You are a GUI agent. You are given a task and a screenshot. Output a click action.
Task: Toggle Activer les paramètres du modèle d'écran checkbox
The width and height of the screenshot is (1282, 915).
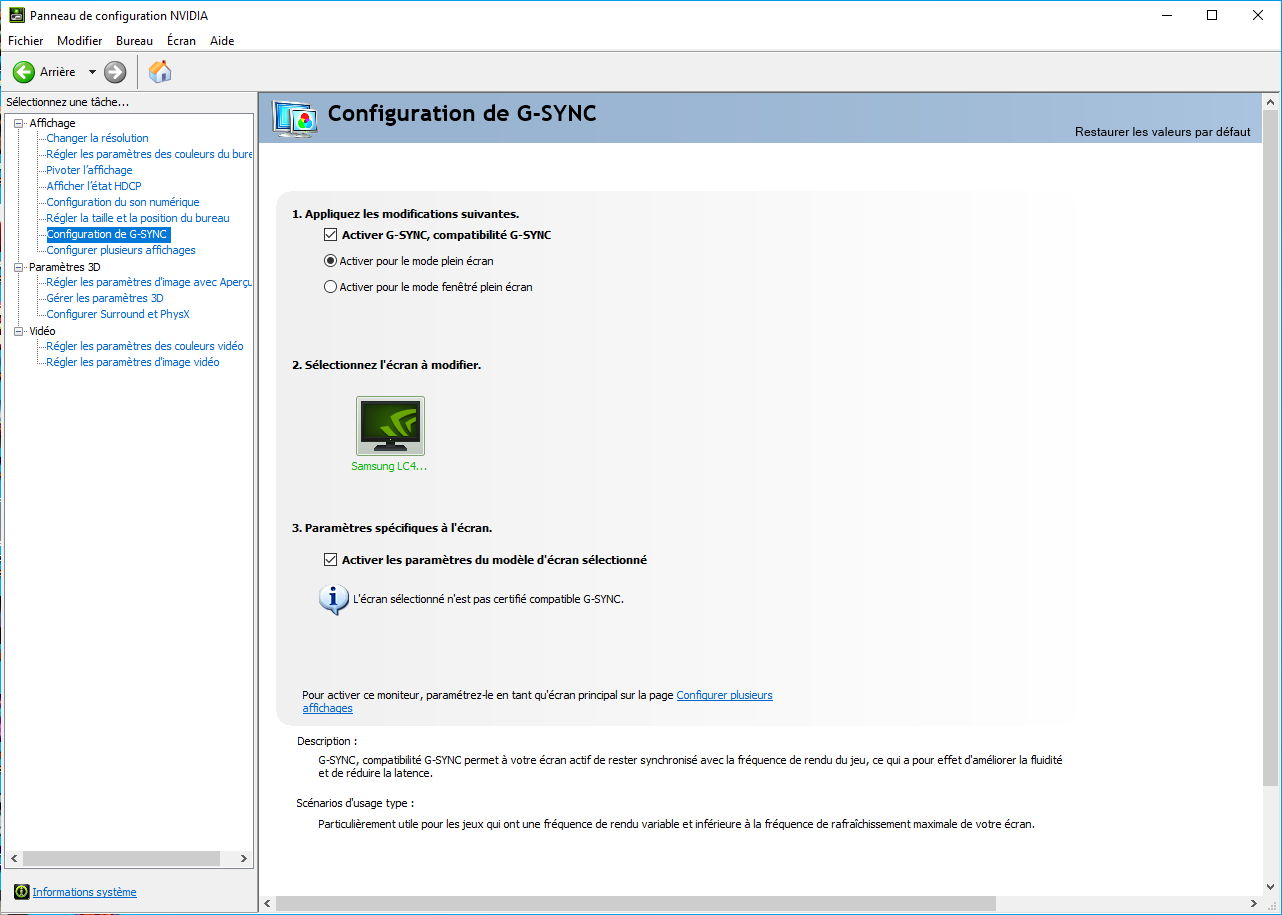[331, 560]
